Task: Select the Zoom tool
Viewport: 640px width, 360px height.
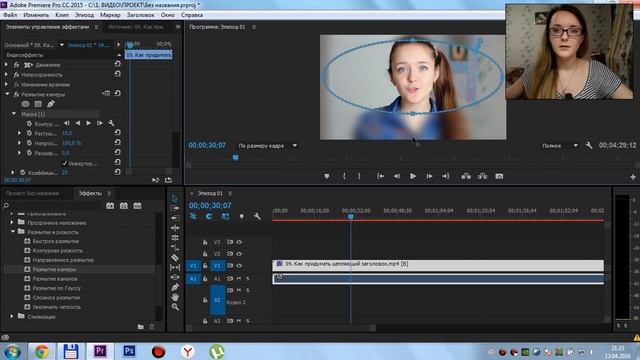Action: coord(175,307)
